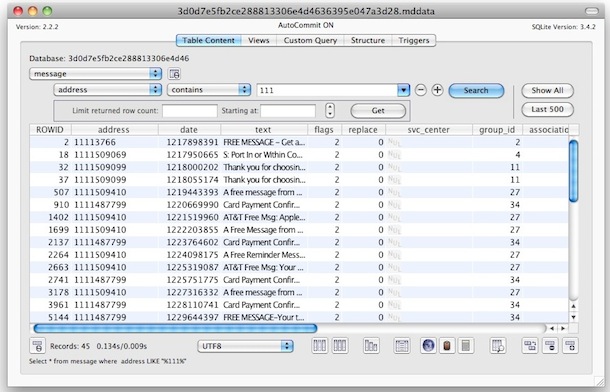This screenshot has height=392, width=610.
Task: Switch to the Table Content tab
Action: 209,40
